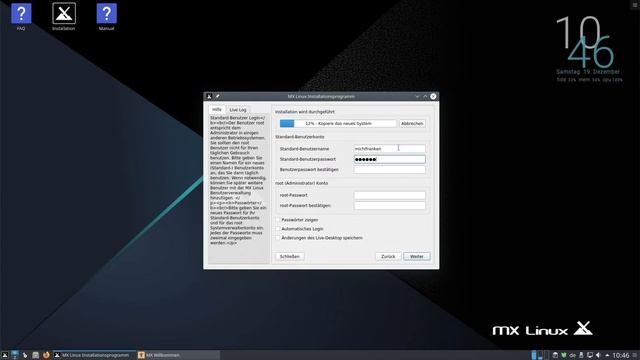640x360 pixels.
Task: Close the installer window
Action: pyautogui.click(x=433, y=96)
